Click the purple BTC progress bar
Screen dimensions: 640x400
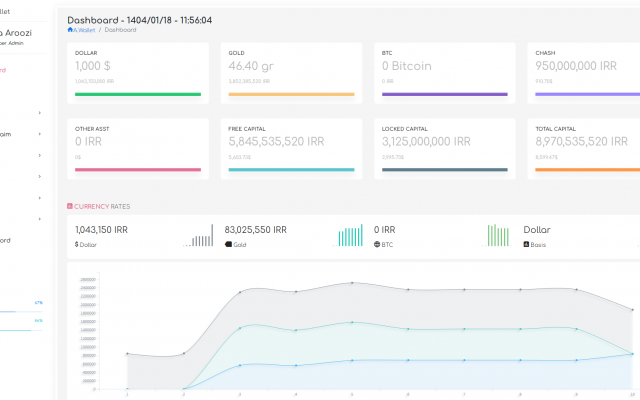point(445,95)
